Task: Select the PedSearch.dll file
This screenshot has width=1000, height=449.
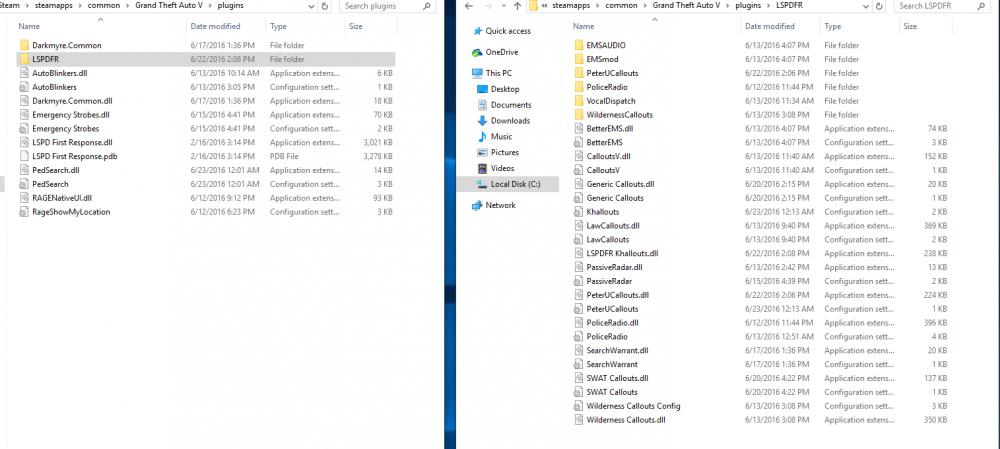Action: coord(55,170)
